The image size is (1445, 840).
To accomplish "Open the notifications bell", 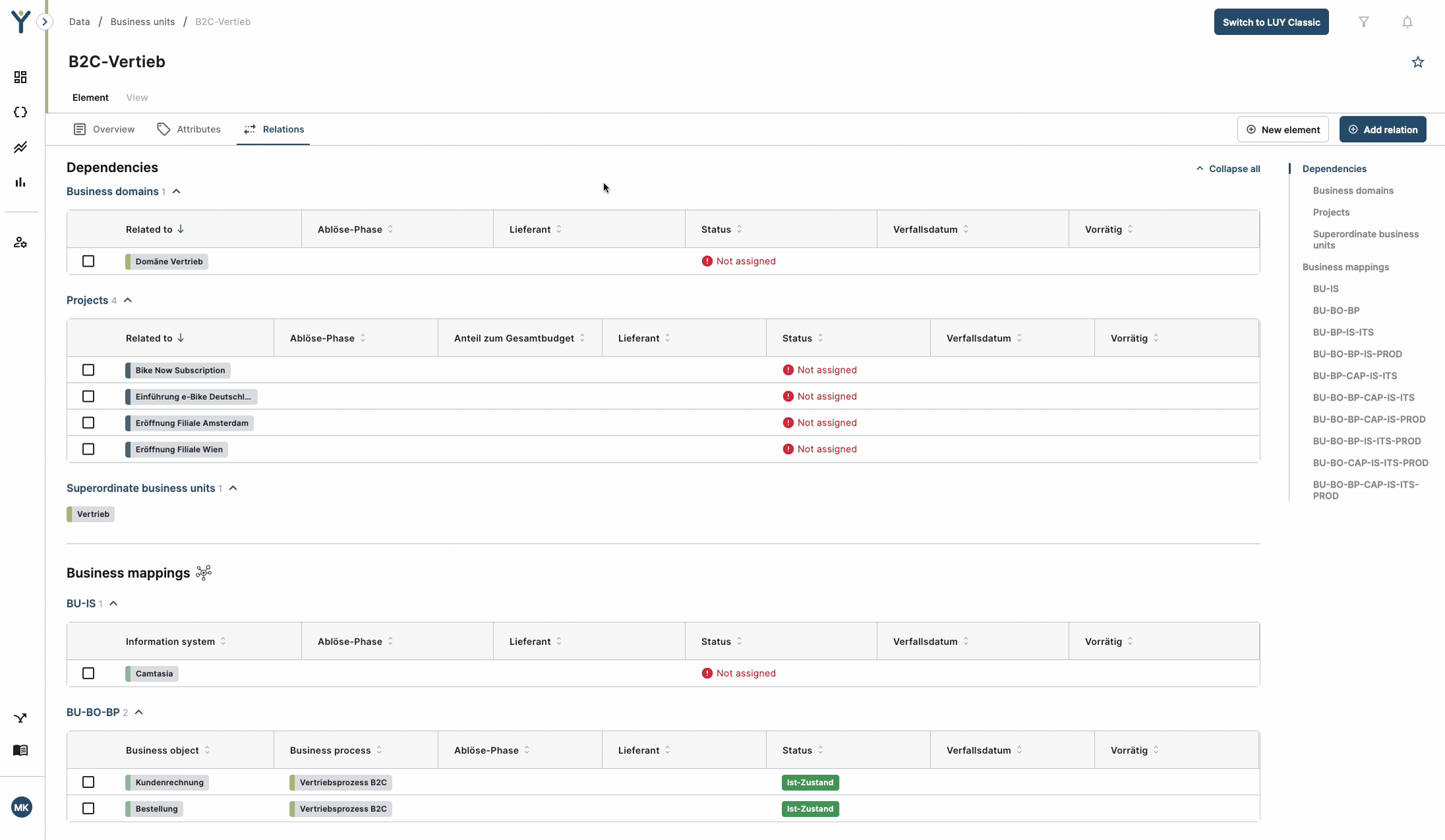I will coord(1407,22).
